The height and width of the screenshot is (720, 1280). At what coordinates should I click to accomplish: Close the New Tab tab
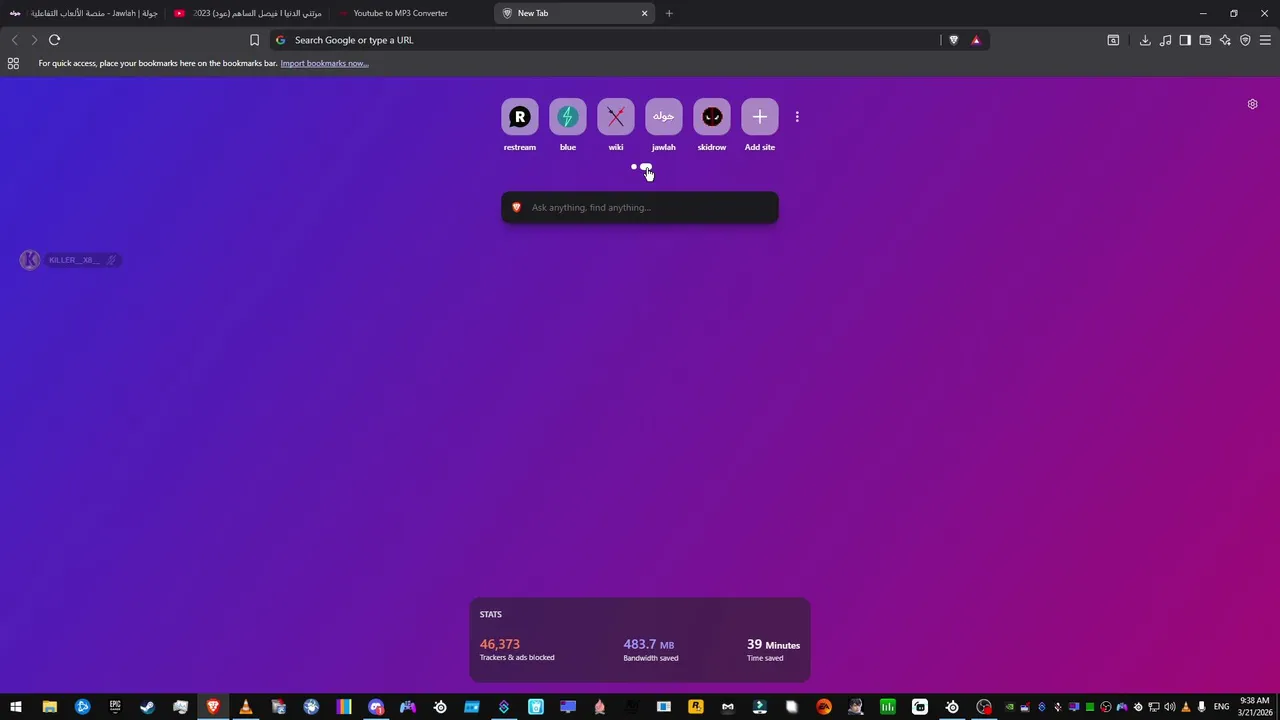pos(644,13)
